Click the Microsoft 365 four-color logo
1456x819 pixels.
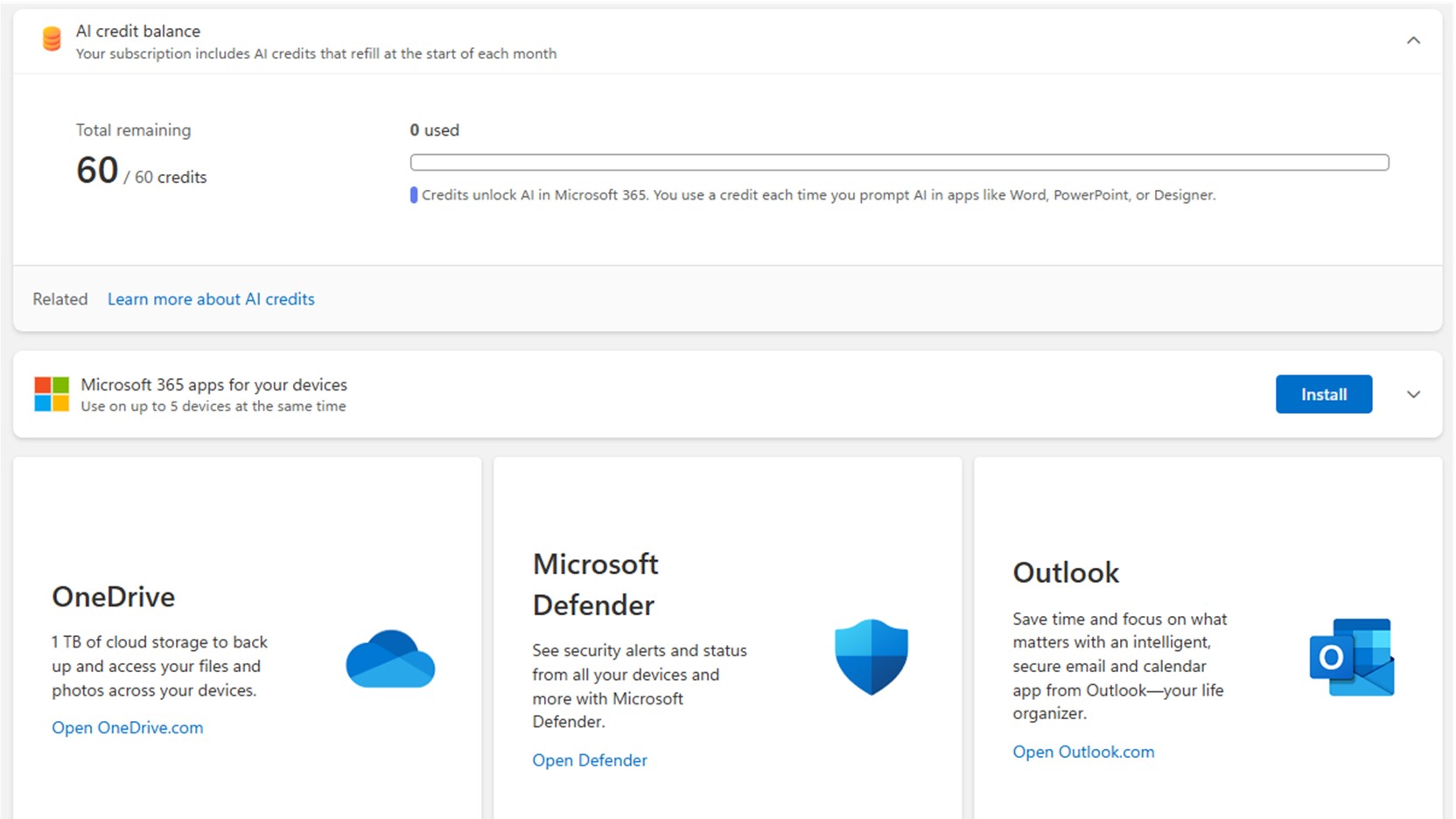[x=52, y=395]
